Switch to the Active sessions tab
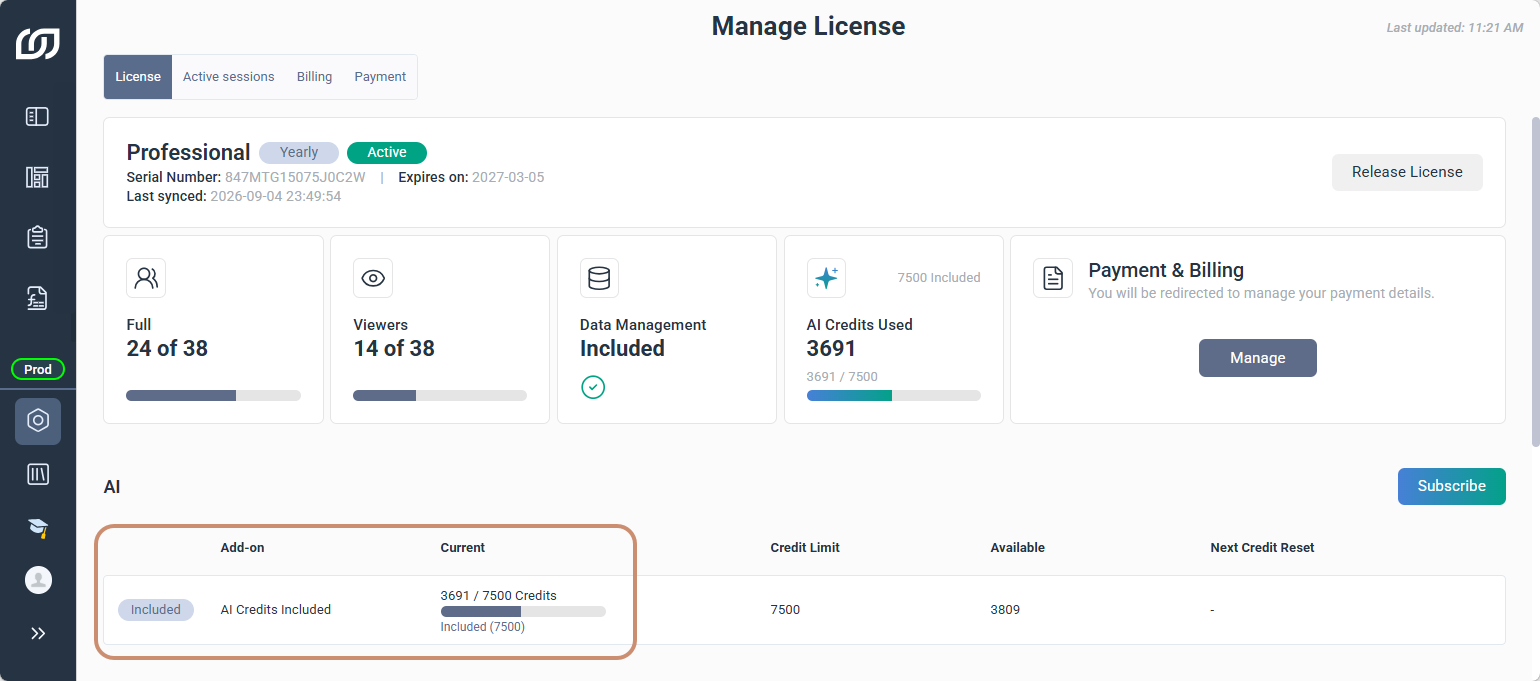Screen dimensions: 1540x681 tap(228, 77)
